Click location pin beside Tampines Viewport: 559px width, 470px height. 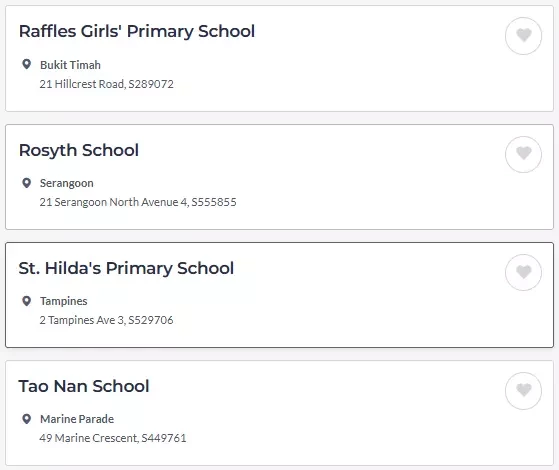click(x=26, y=301)
